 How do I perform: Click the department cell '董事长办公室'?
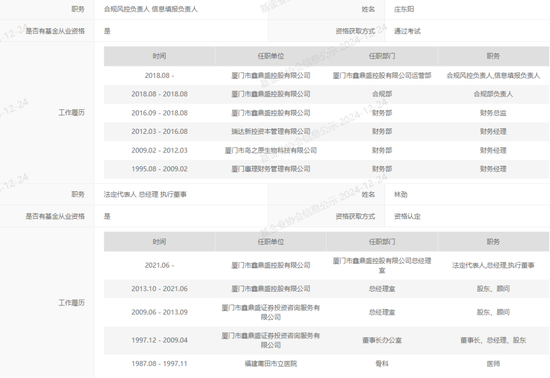(382, 340)
